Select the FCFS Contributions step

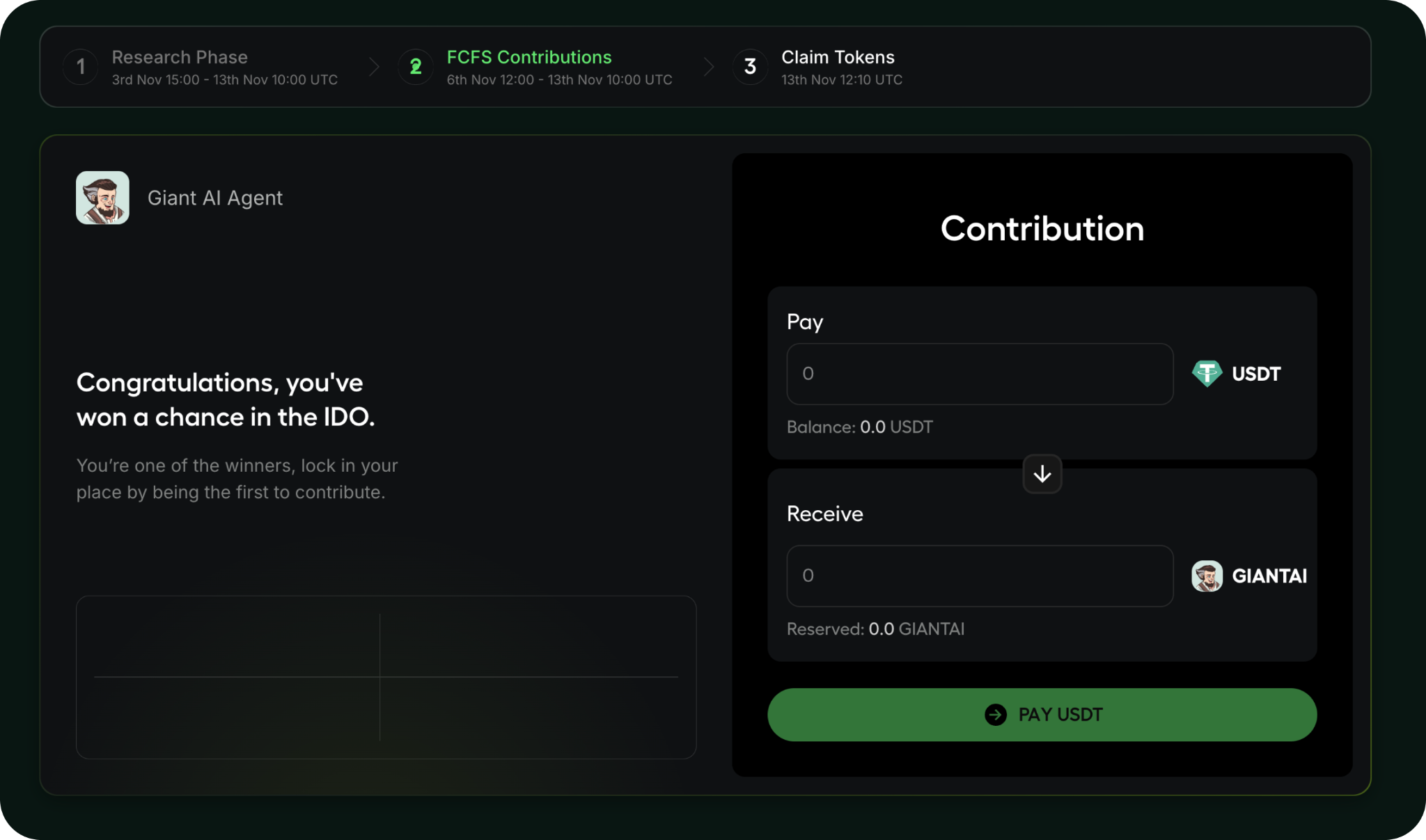tap(529, 57)
